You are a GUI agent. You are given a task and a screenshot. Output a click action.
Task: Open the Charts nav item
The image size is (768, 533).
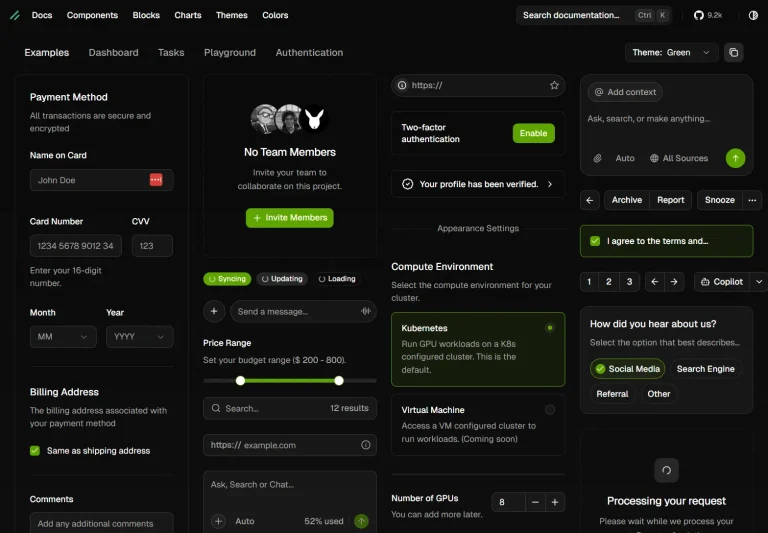point(188,15)
